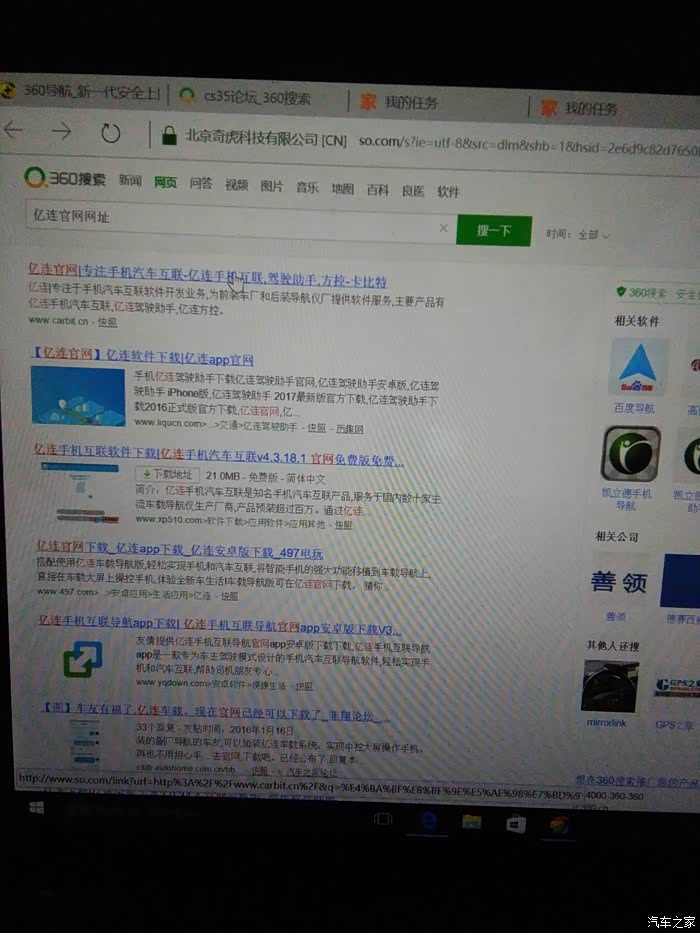Click the green padlock security icon
The image size is (700, 933).
pos(169,136)
